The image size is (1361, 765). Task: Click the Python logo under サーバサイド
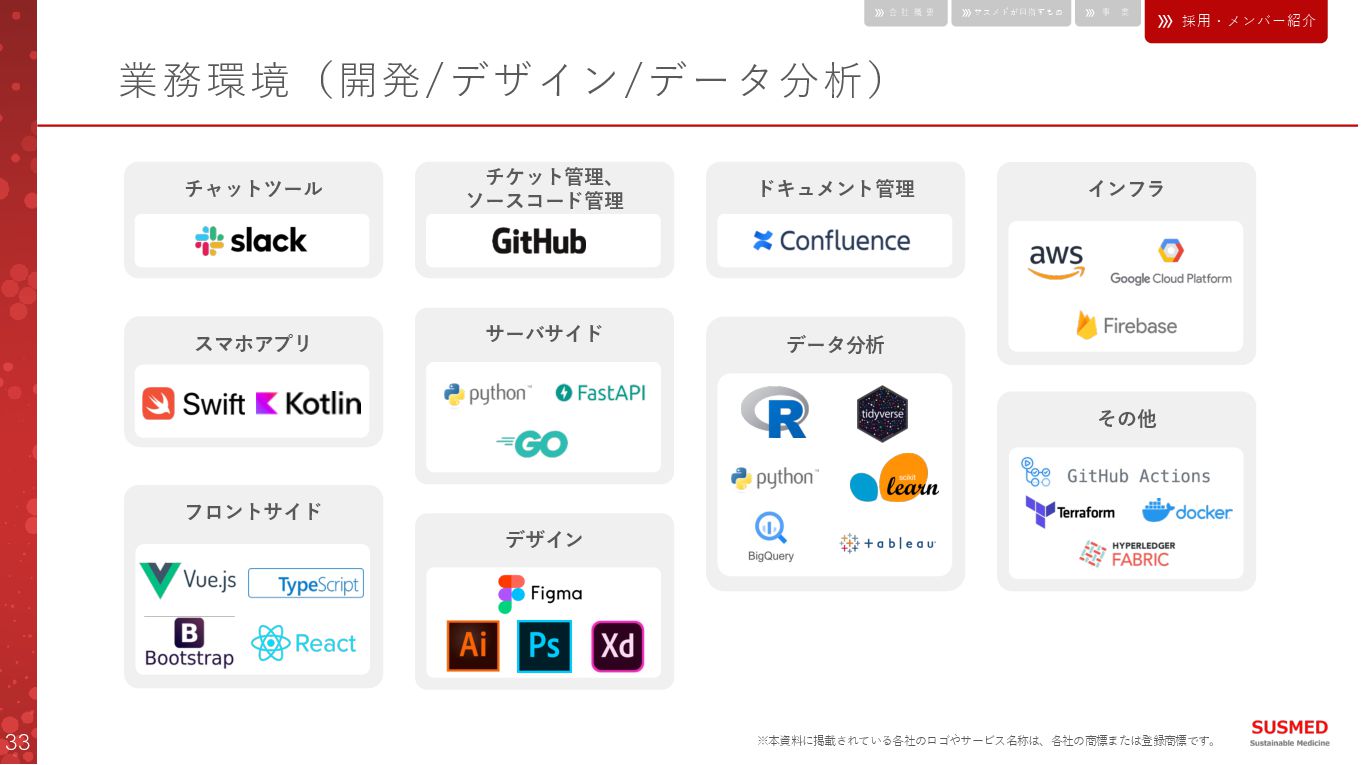[487, 394]
